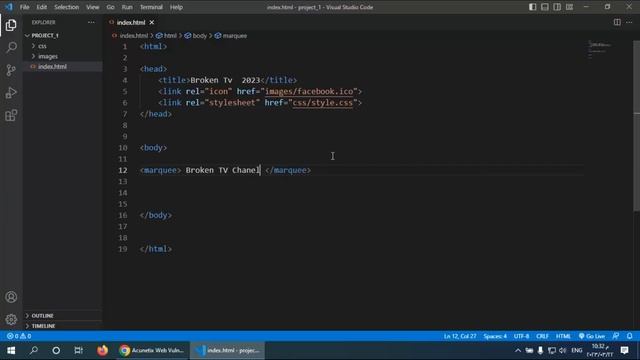This screenshot has width=640, height=360.
Task: Open Customize Layout icon
Action: point(569,7)
